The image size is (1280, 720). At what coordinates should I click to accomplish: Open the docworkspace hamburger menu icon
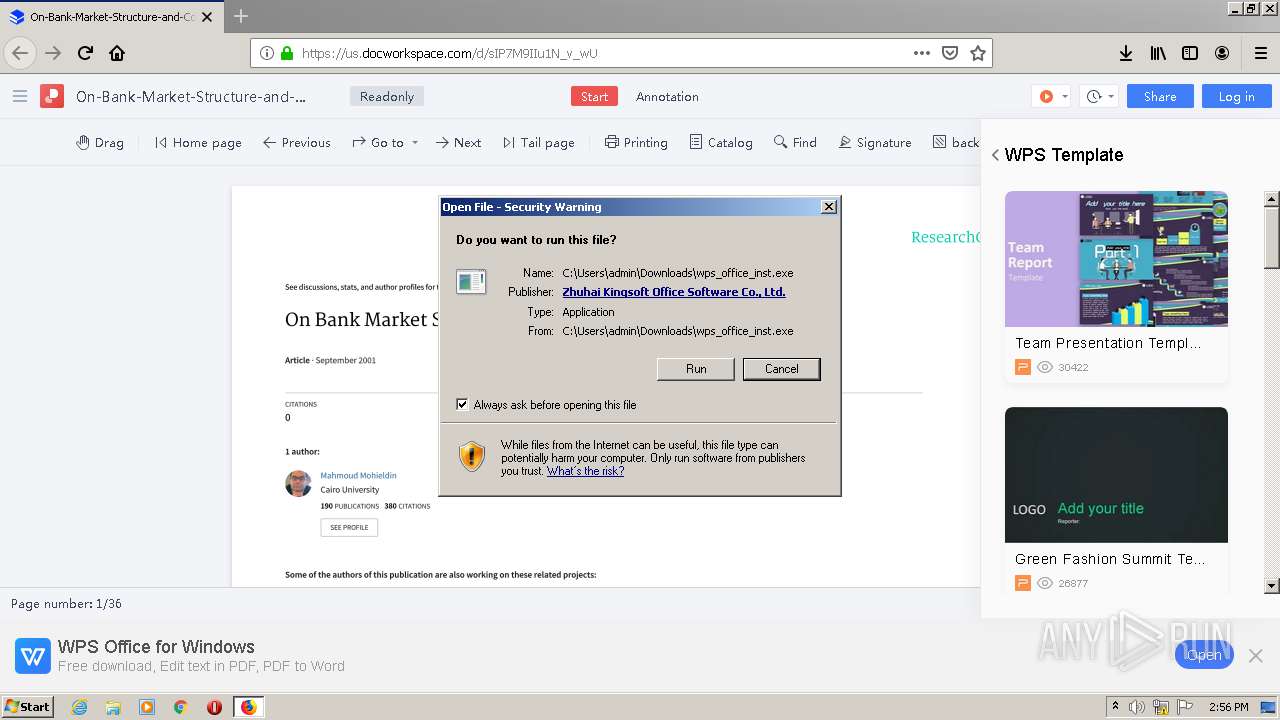point(20,96)
